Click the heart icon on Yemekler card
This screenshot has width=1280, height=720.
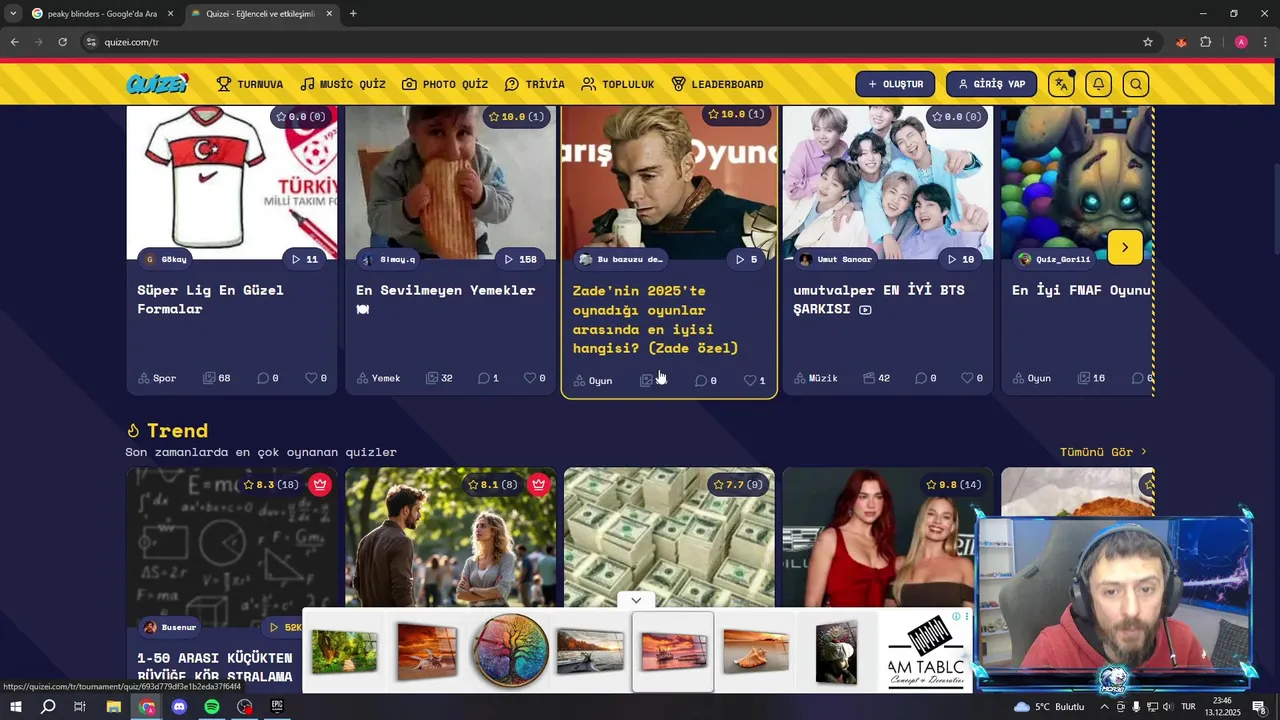pos(530,378)
